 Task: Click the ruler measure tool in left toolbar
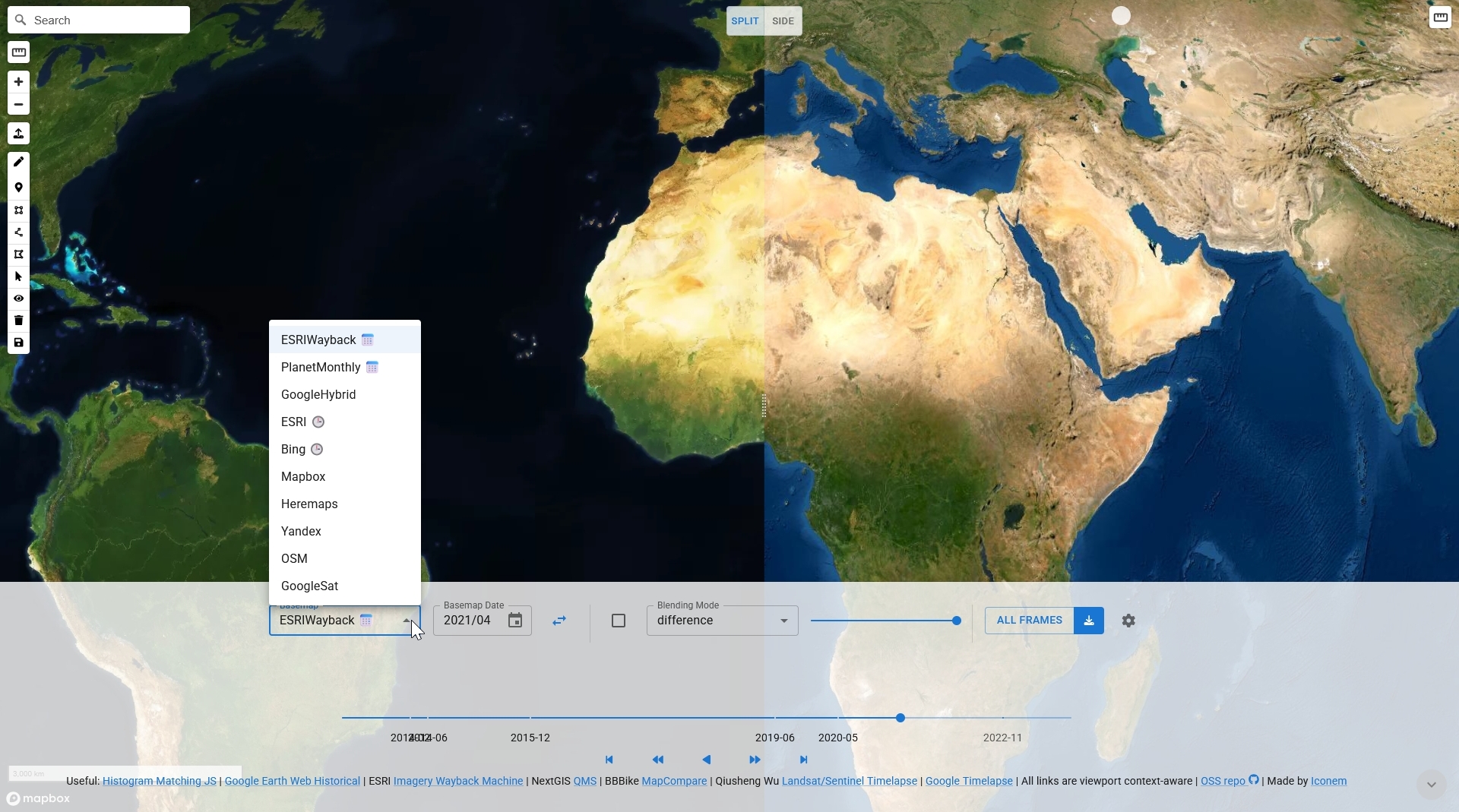coord(18,52)
